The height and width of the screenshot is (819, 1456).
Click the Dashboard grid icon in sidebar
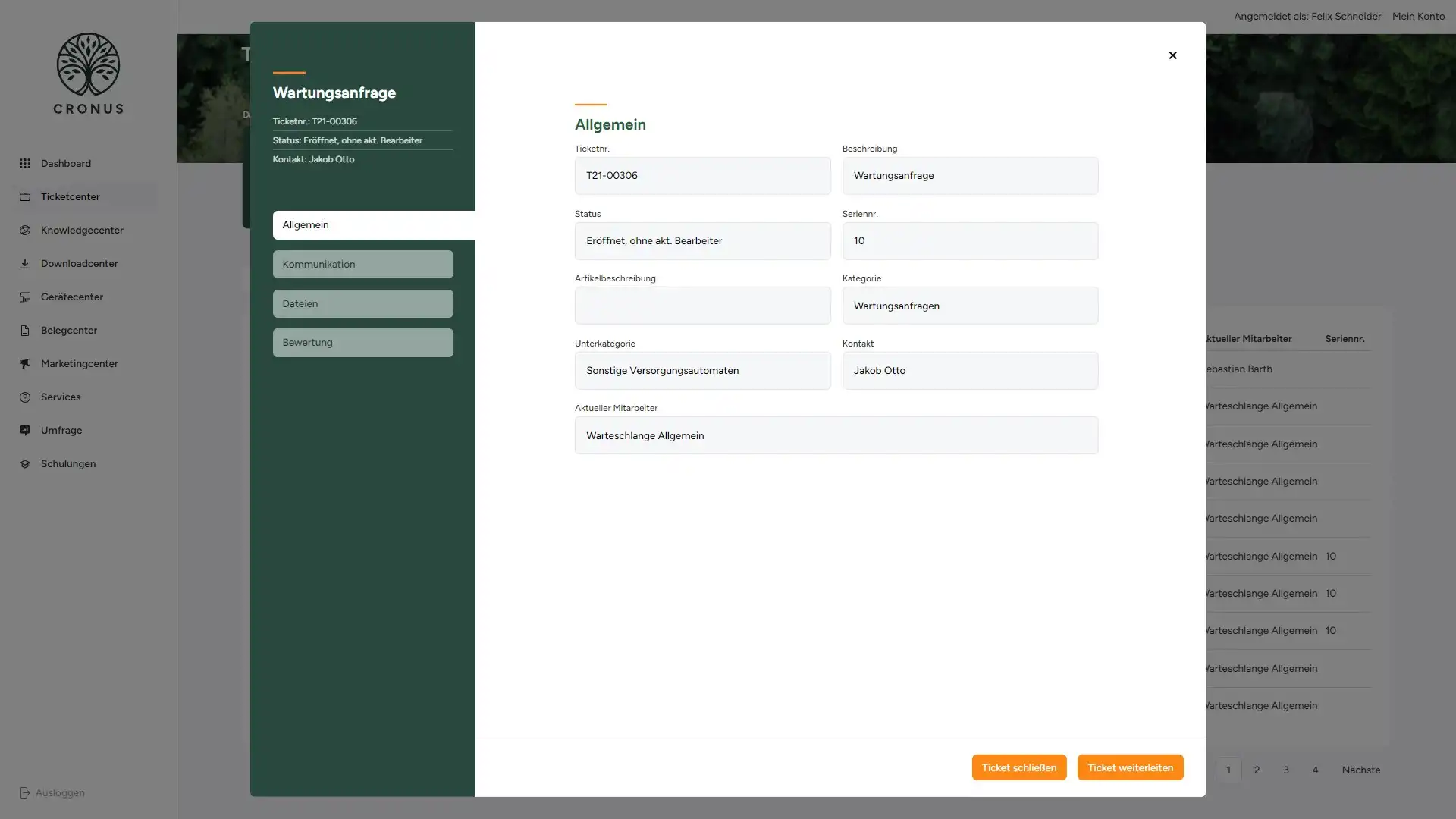[x=25, y=164]
